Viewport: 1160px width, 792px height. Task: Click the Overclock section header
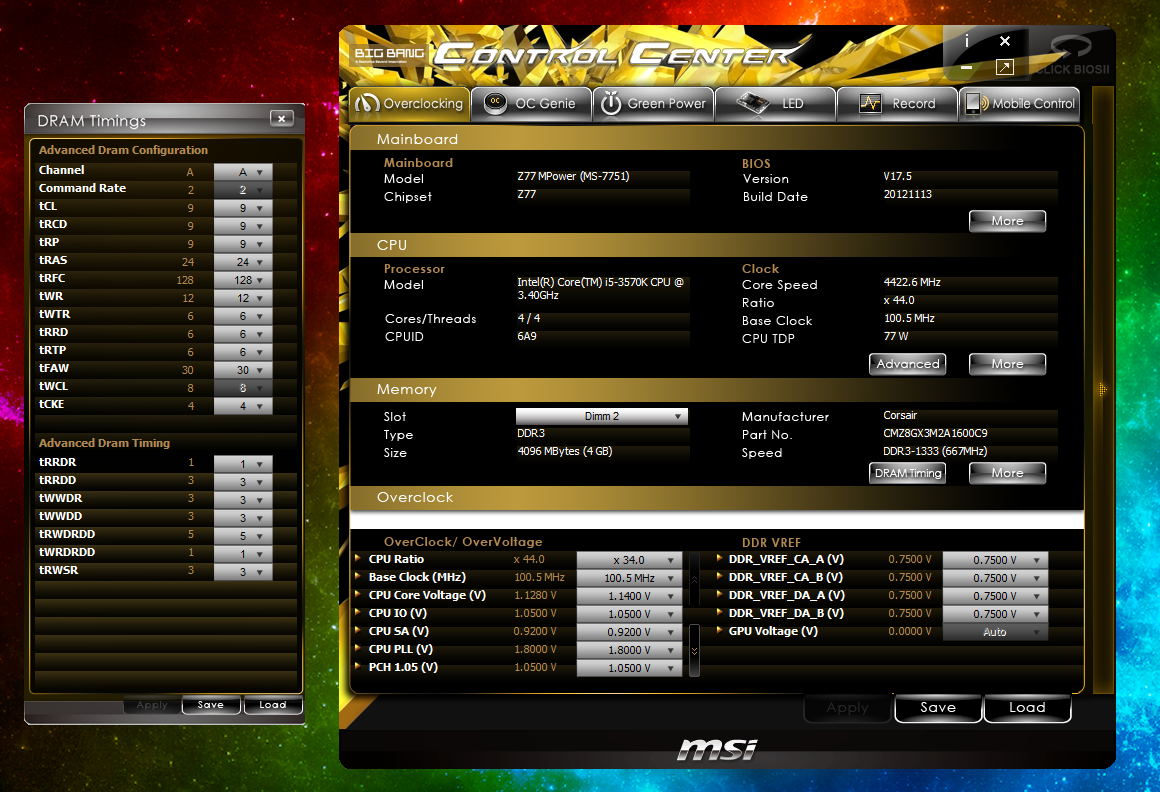[716, 498]
